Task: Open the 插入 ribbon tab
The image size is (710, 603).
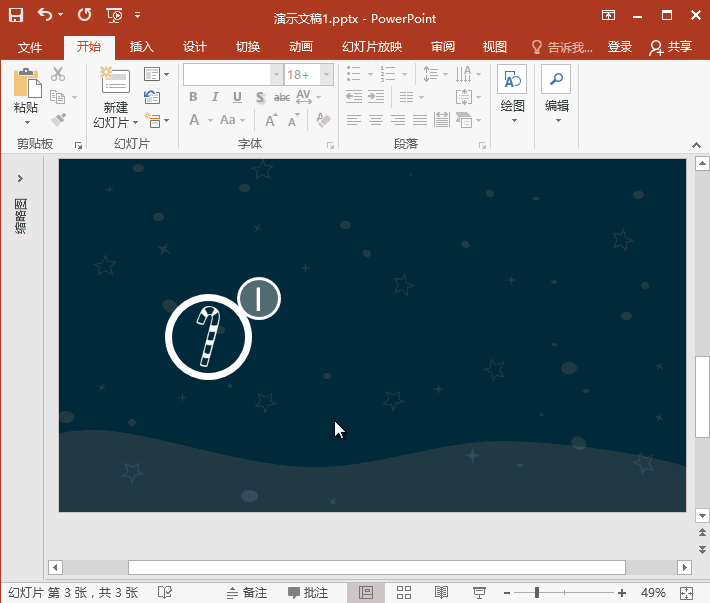Action: pos(142,47)
